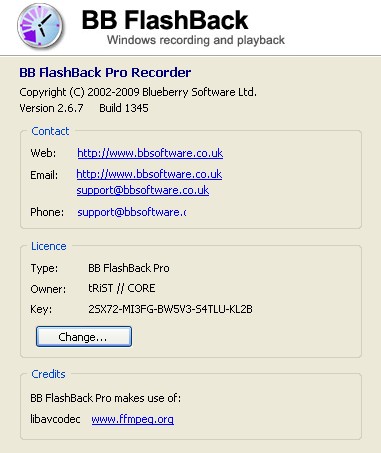The width and height of the screenshot is (381, 453).
Task: Open the Email row's http://www.bbsoftware.co.uk link
Action: (x=149, y=174)
